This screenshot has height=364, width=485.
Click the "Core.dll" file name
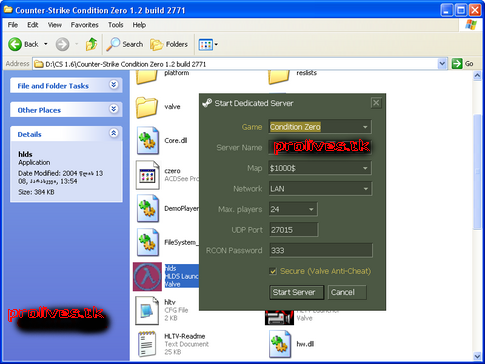pos(176,141)
